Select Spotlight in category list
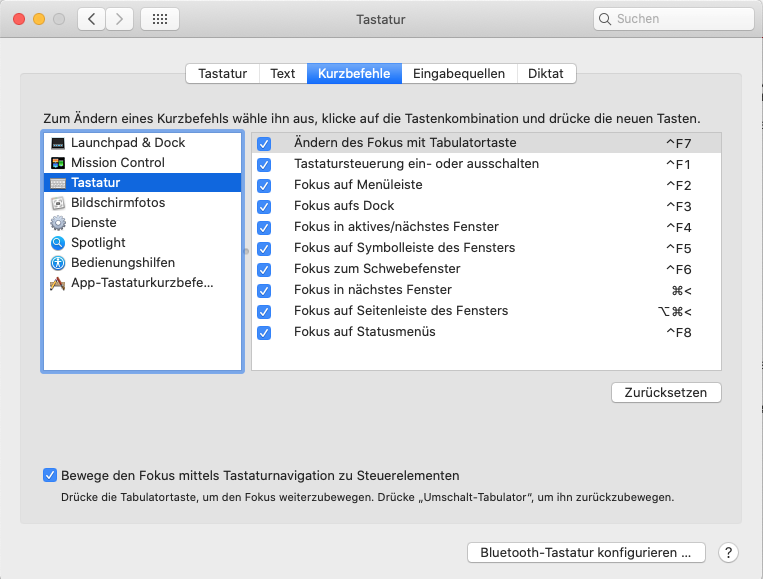The height and width of the screenshot is (579, 763). tap(143, 242)
